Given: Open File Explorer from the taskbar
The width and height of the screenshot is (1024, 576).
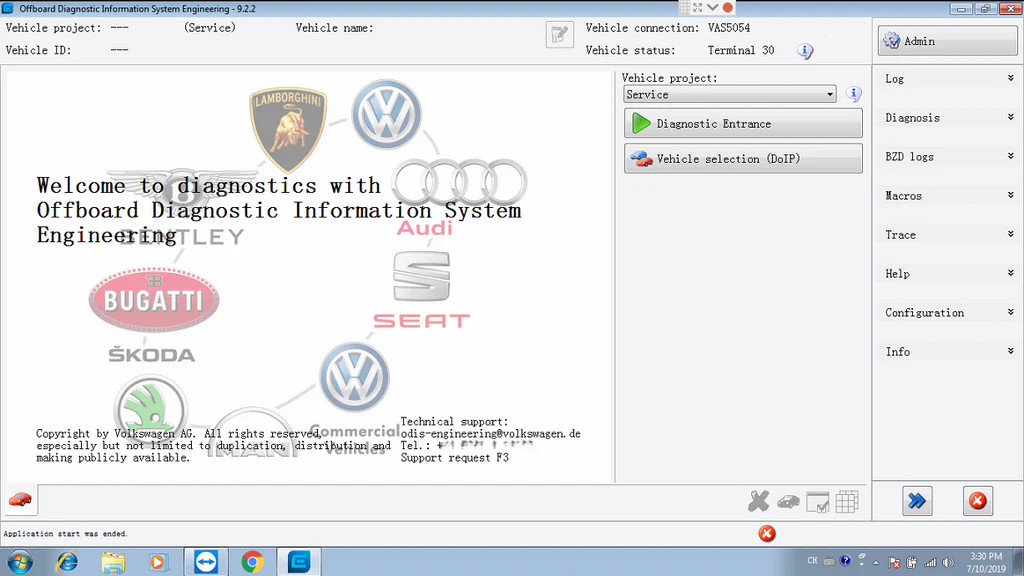Looking at the screenshot, I should click(x=113, y=562).
